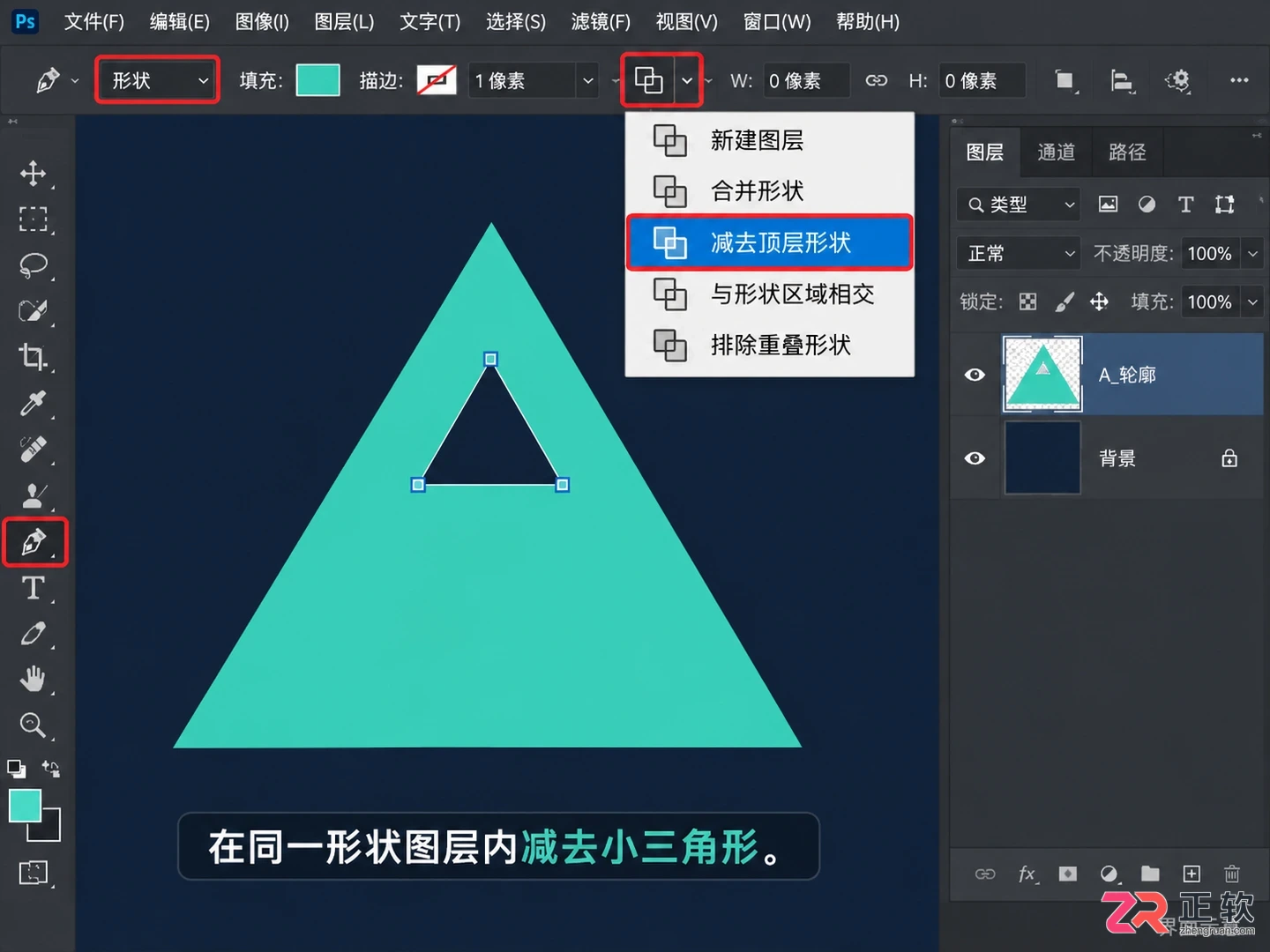
Task: Expand the 不透明度 opacity dropdown arrow
Action: [x=1252, y=254]
